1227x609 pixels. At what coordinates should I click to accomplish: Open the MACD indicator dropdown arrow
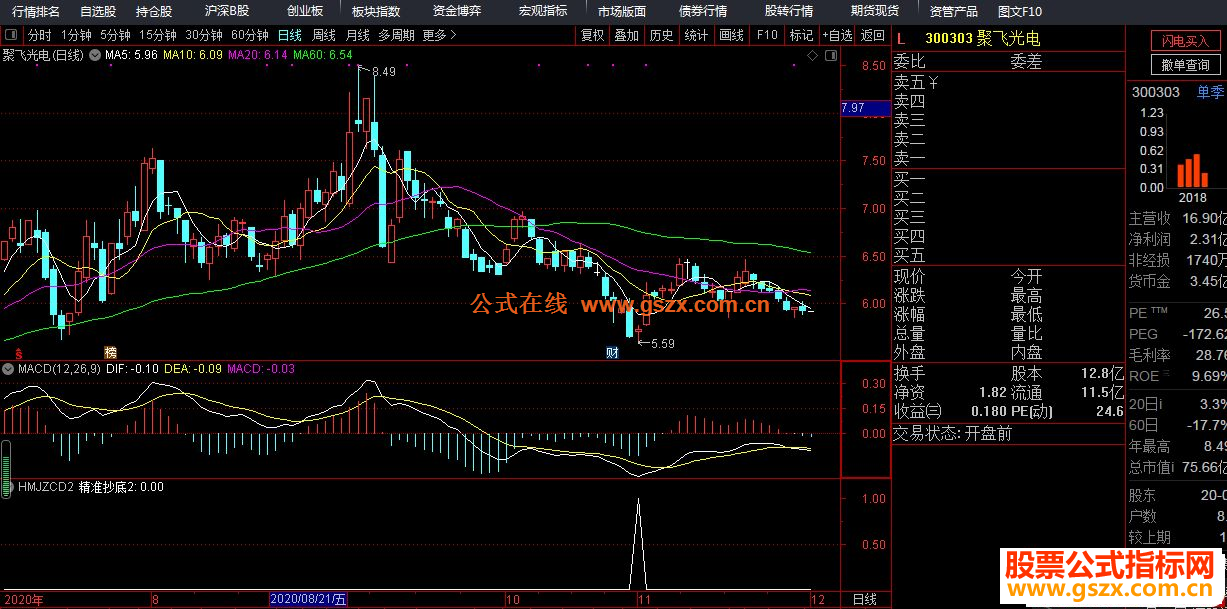pos(9,370)
